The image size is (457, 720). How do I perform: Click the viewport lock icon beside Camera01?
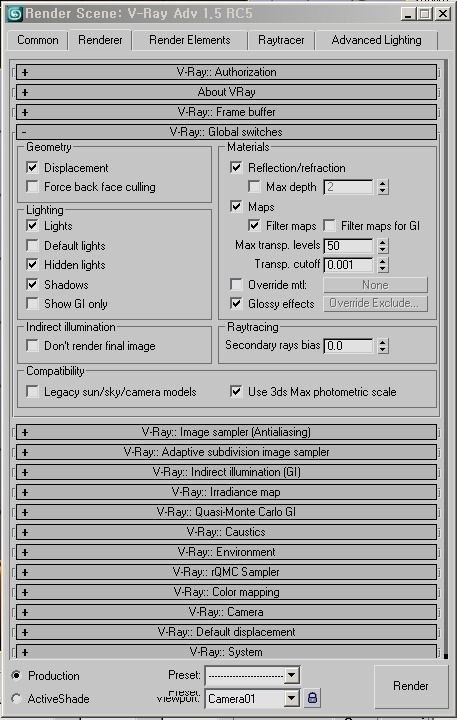coord(312,698)
